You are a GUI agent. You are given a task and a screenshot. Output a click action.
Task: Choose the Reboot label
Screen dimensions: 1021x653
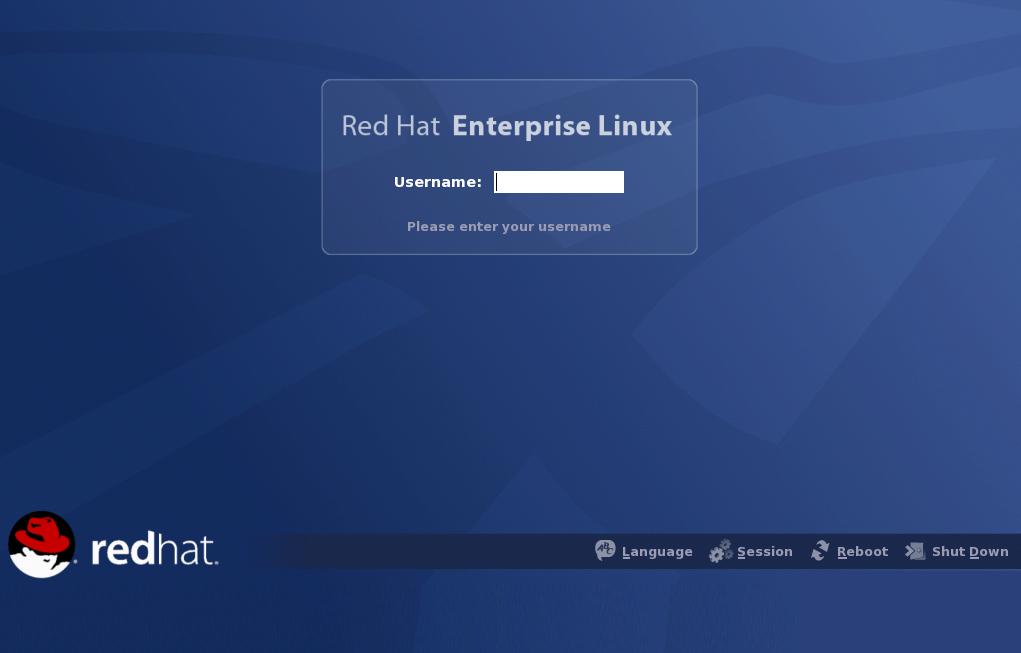(862, 551)
